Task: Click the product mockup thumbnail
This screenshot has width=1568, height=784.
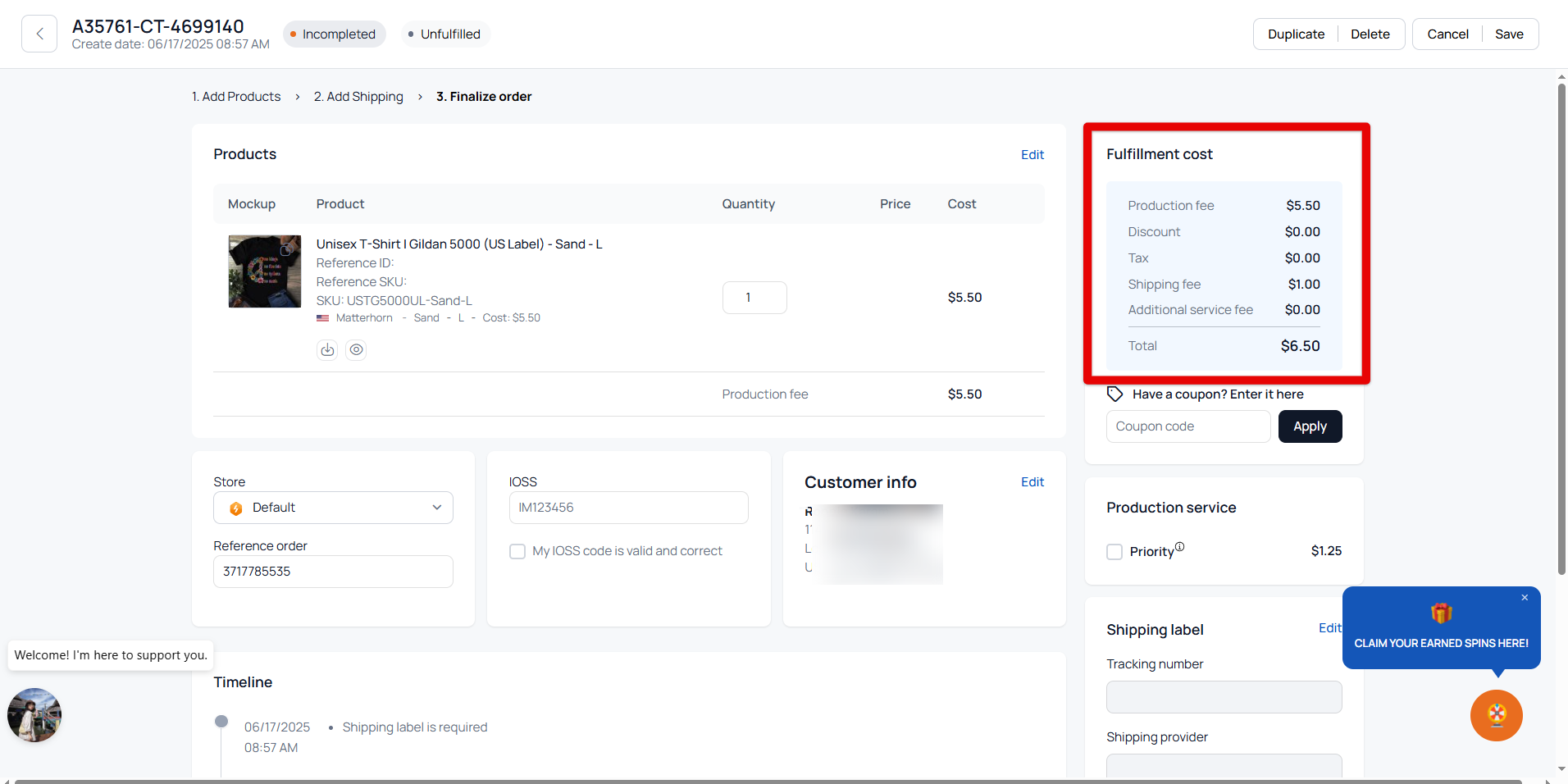Action: 264,271
